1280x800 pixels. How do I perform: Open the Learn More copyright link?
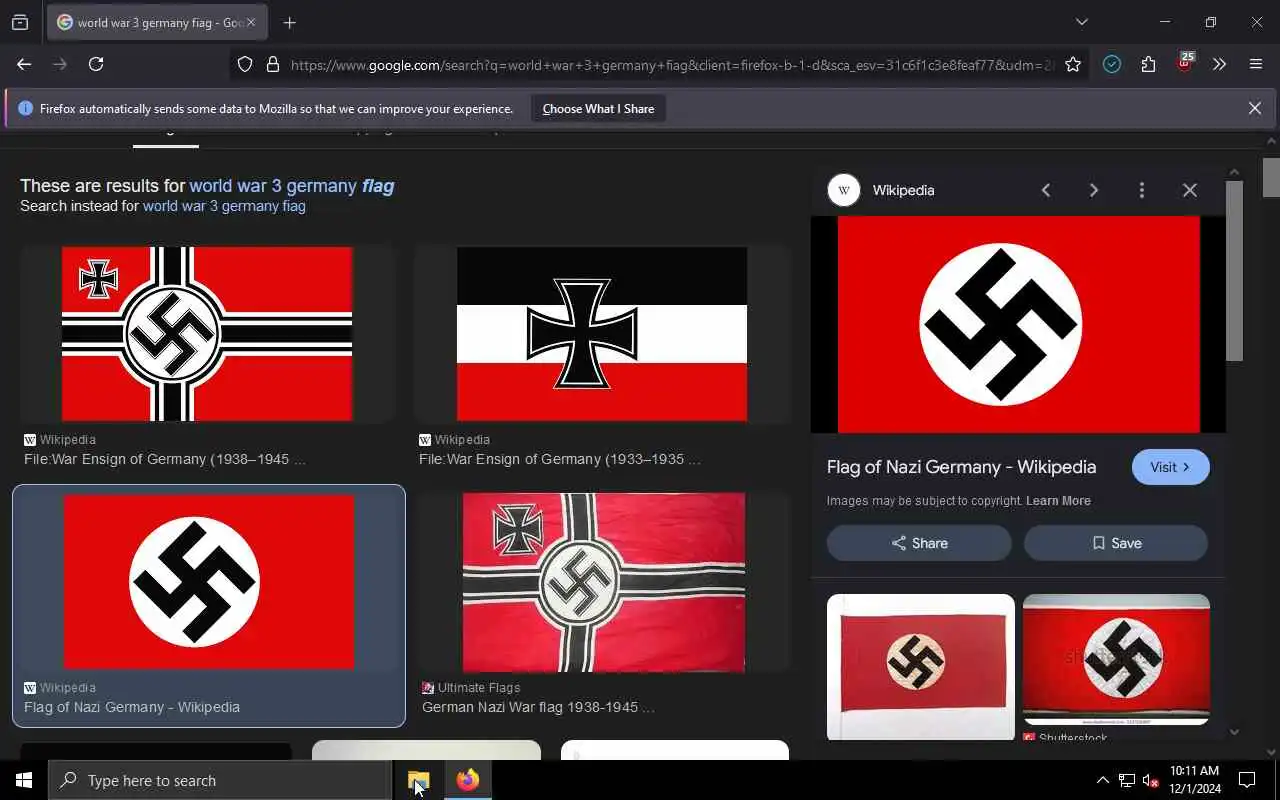coord(1058,501)
